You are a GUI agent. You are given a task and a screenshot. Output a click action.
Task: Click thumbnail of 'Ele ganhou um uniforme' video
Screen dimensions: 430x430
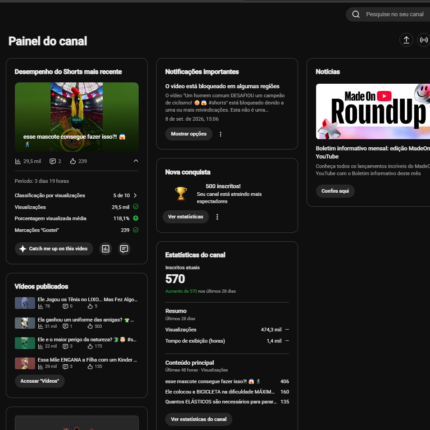25,323
